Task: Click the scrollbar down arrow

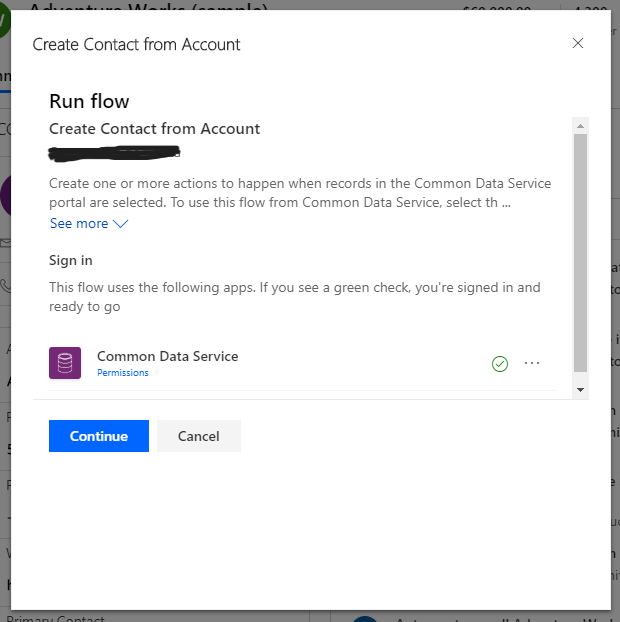Action: (x=580, y=388)
